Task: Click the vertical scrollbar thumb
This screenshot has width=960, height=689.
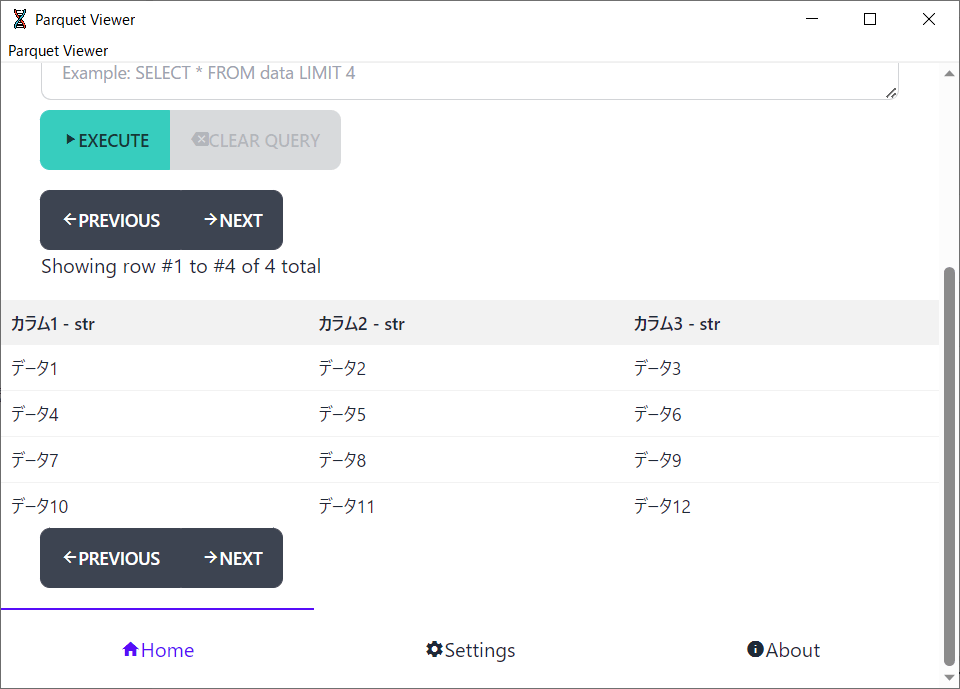Action: click(x=949, y=465)
